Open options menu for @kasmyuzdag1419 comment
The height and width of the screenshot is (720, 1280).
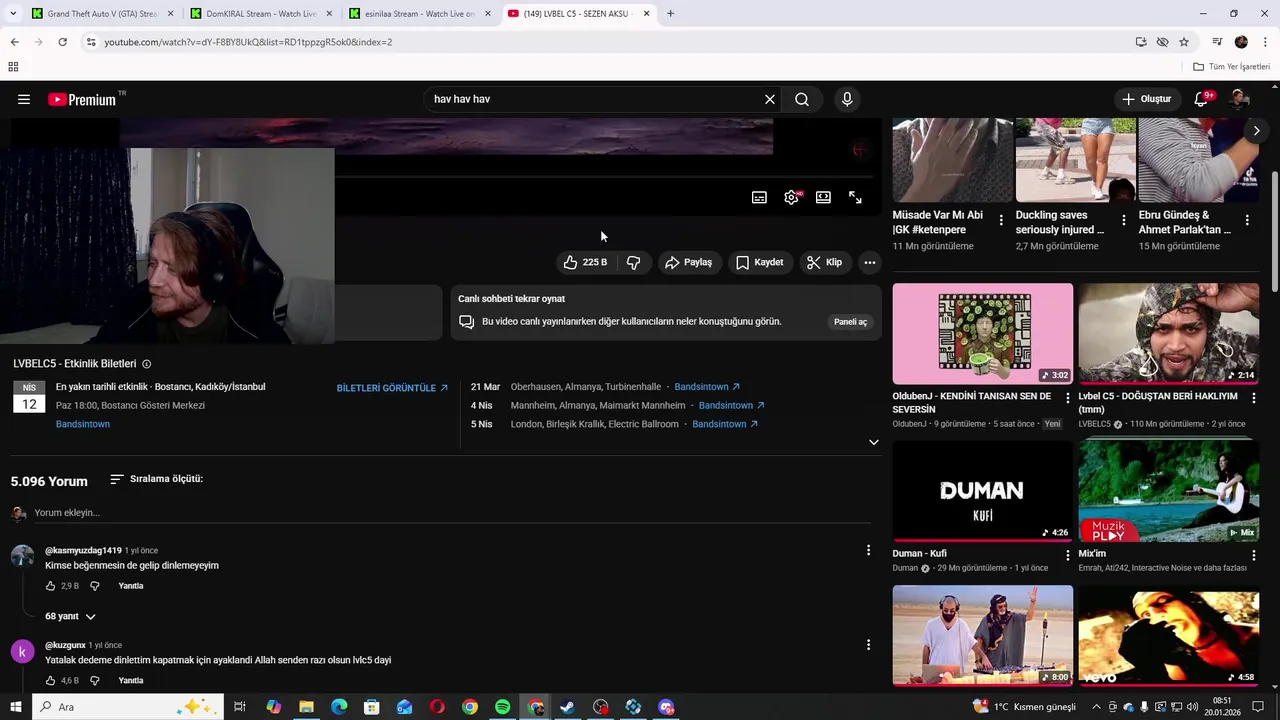tap(868, 550)
